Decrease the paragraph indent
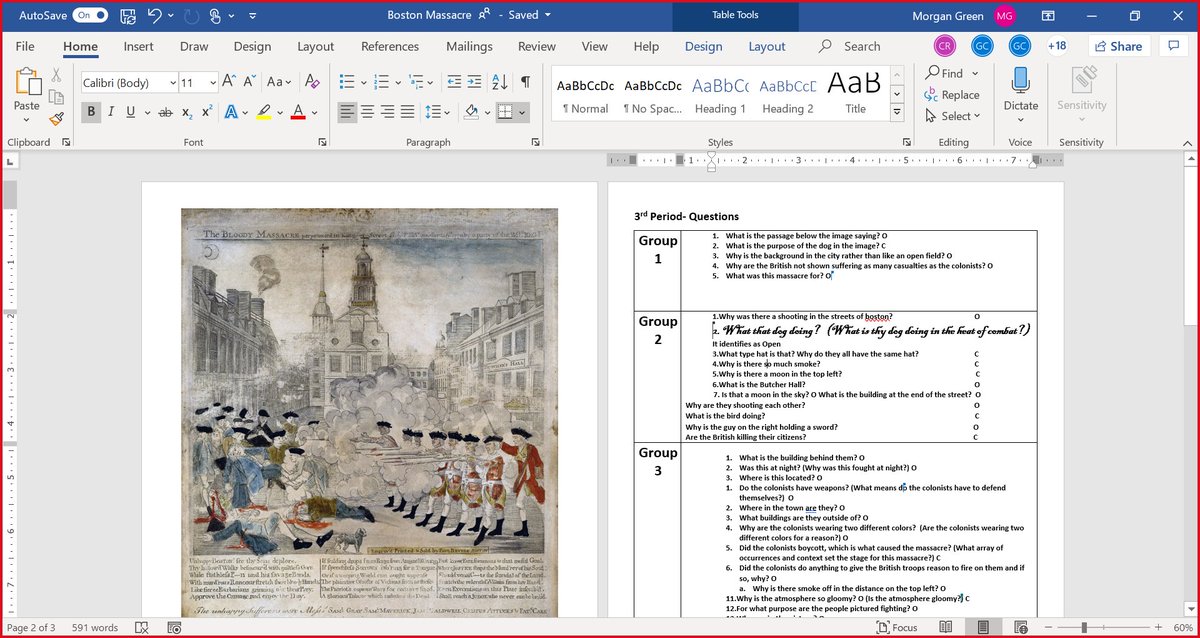 coord(455,82)
